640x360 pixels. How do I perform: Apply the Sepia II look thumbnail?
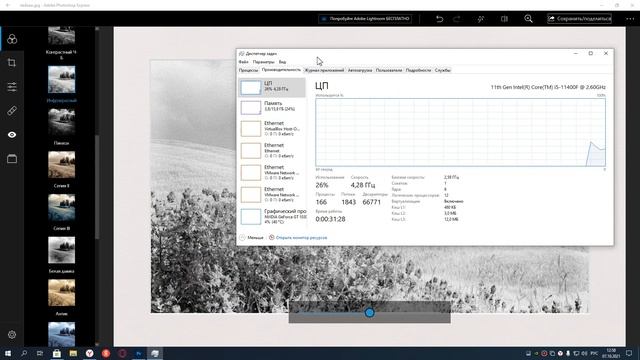[x=61, y=165]
